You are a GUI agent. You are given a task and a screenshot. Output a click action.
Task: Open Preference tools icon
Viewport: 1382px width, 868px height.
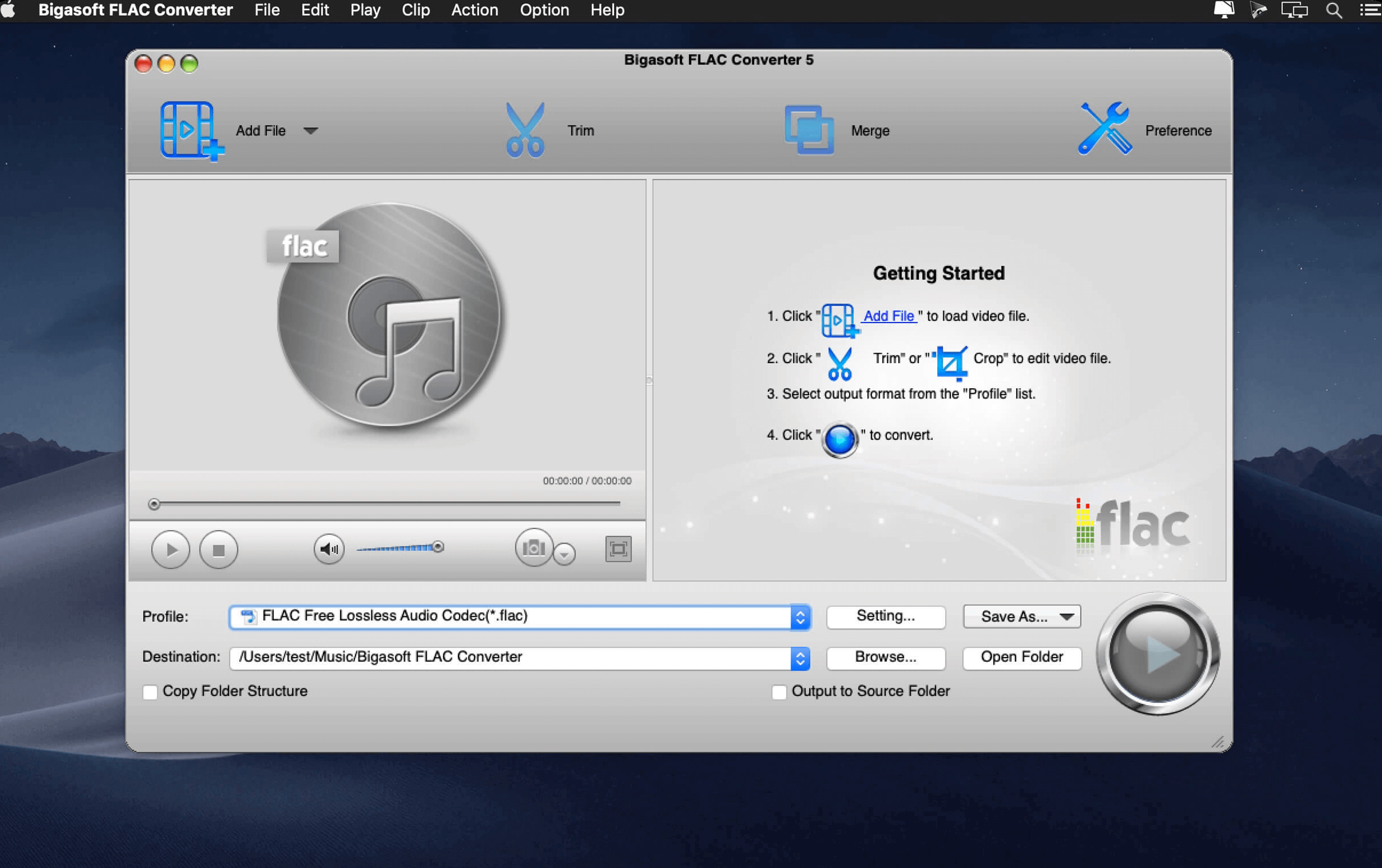1104,129
